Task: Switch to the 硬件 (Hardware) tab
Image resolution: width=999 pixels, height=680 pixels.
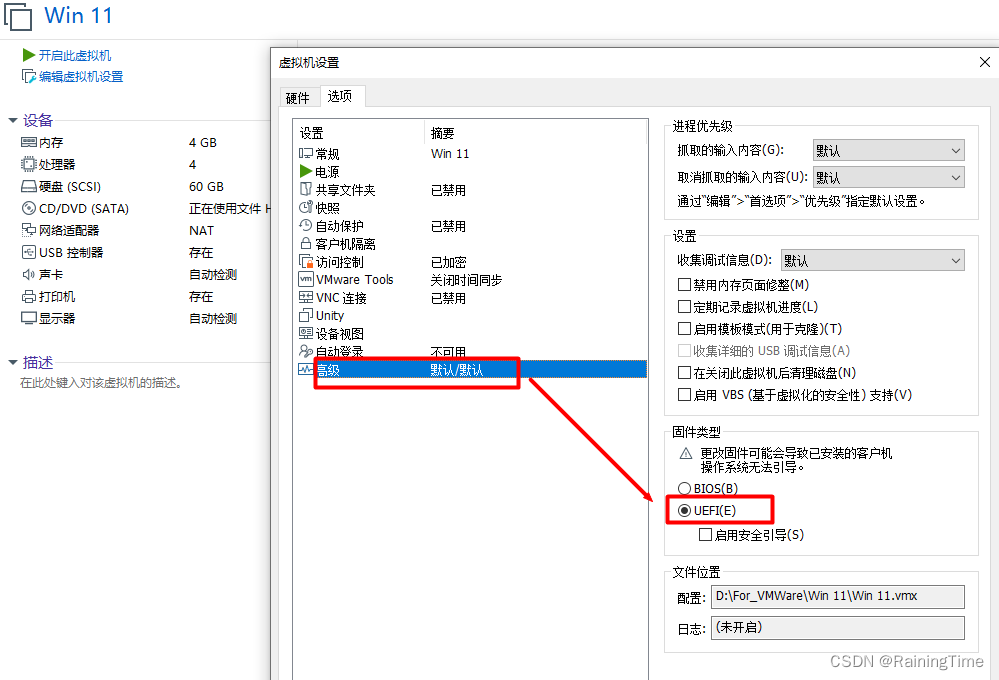Action: [x=298, y=98]
